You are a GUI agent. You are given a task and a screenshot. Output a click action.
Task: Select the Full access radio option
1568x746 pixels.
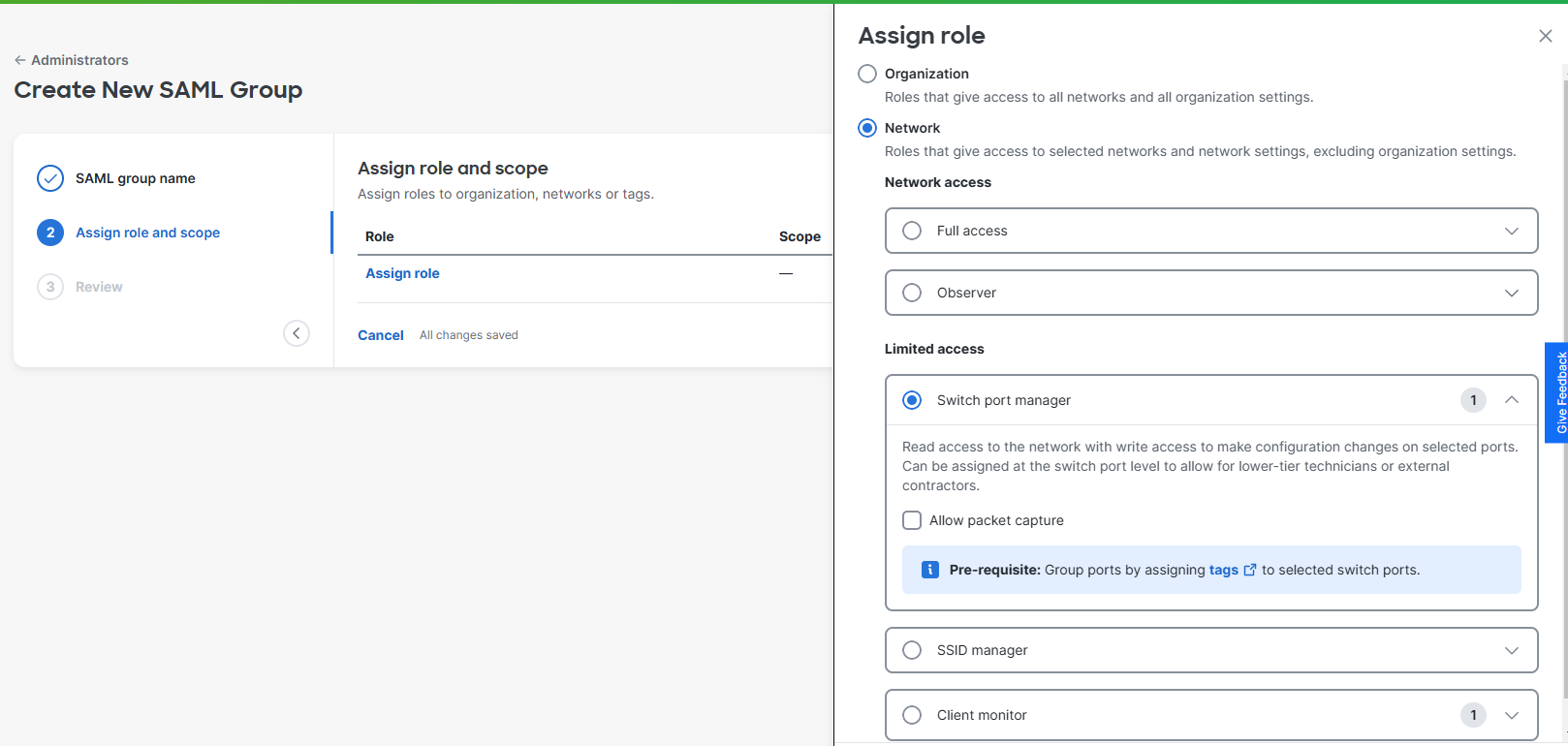[912, 231]
